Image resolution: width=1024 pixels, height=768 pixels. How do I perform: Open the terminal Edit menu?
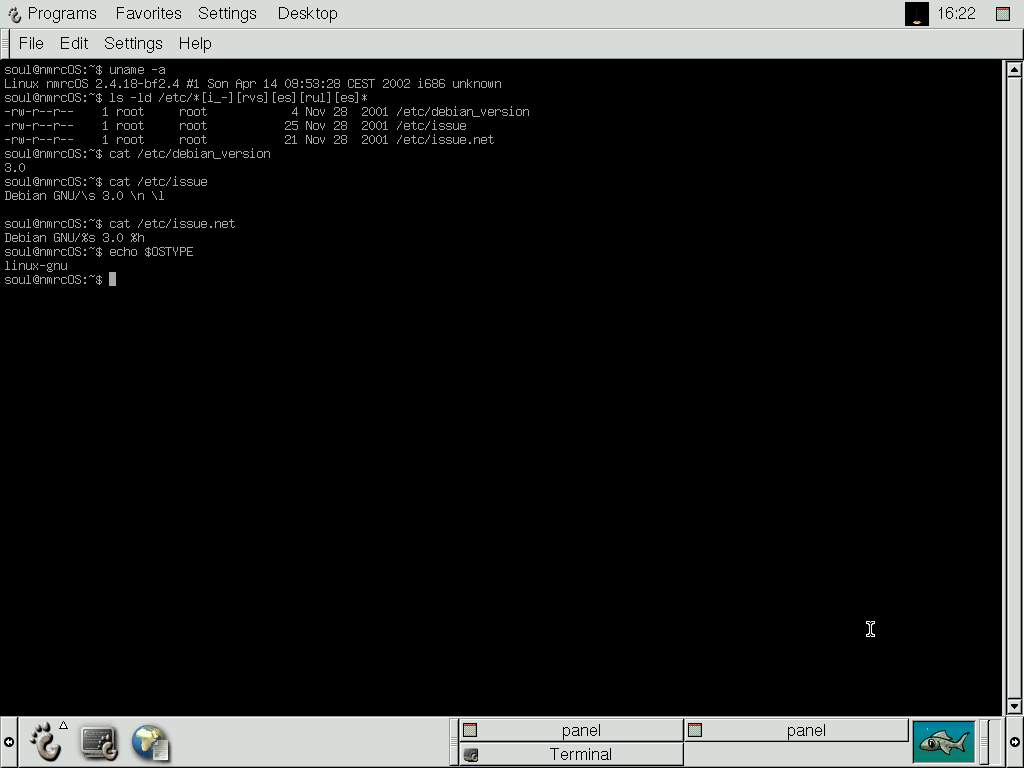click(x=74, y=44)
